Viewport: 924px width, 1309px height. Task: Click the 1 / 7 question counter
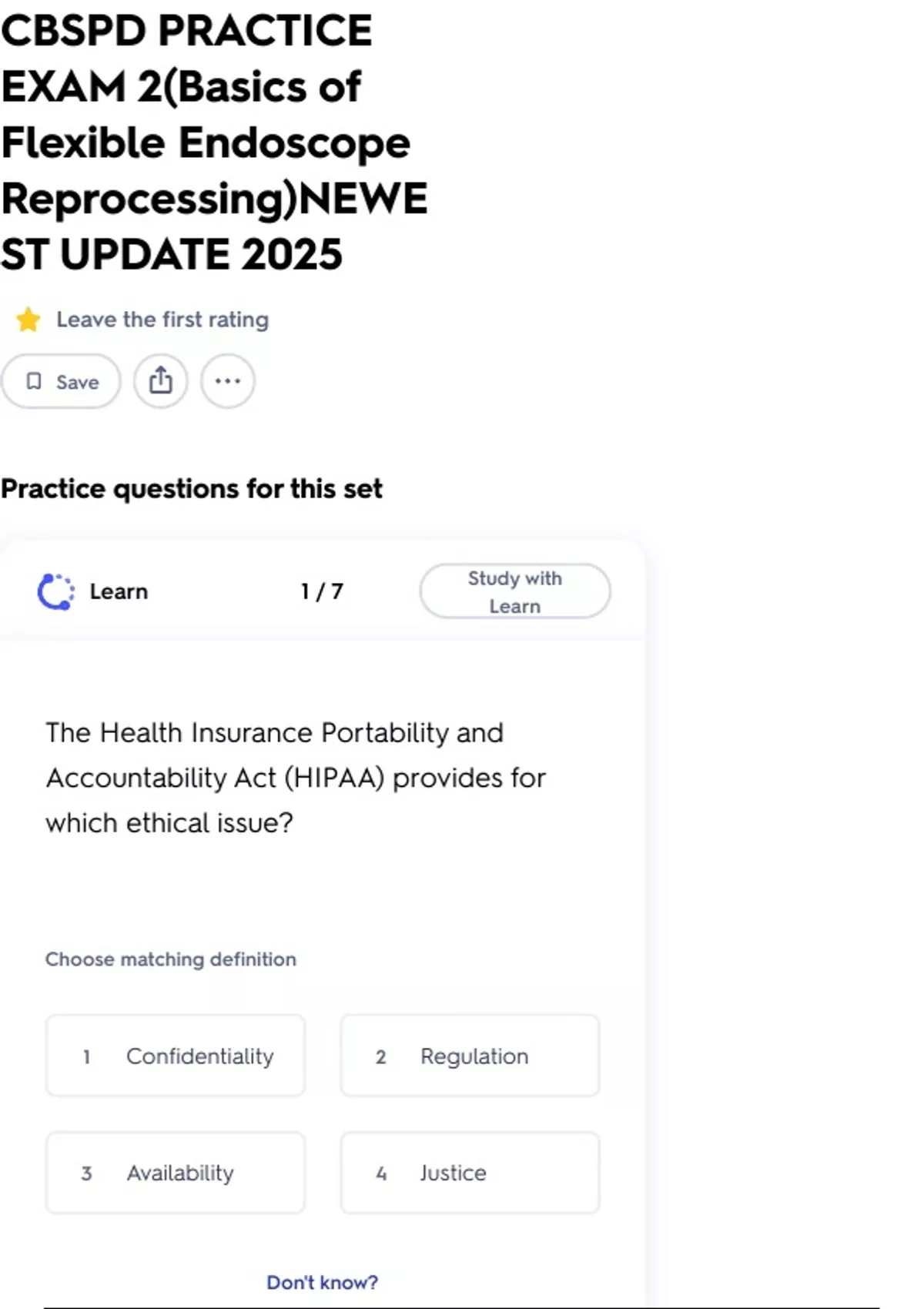pos(322,591)
